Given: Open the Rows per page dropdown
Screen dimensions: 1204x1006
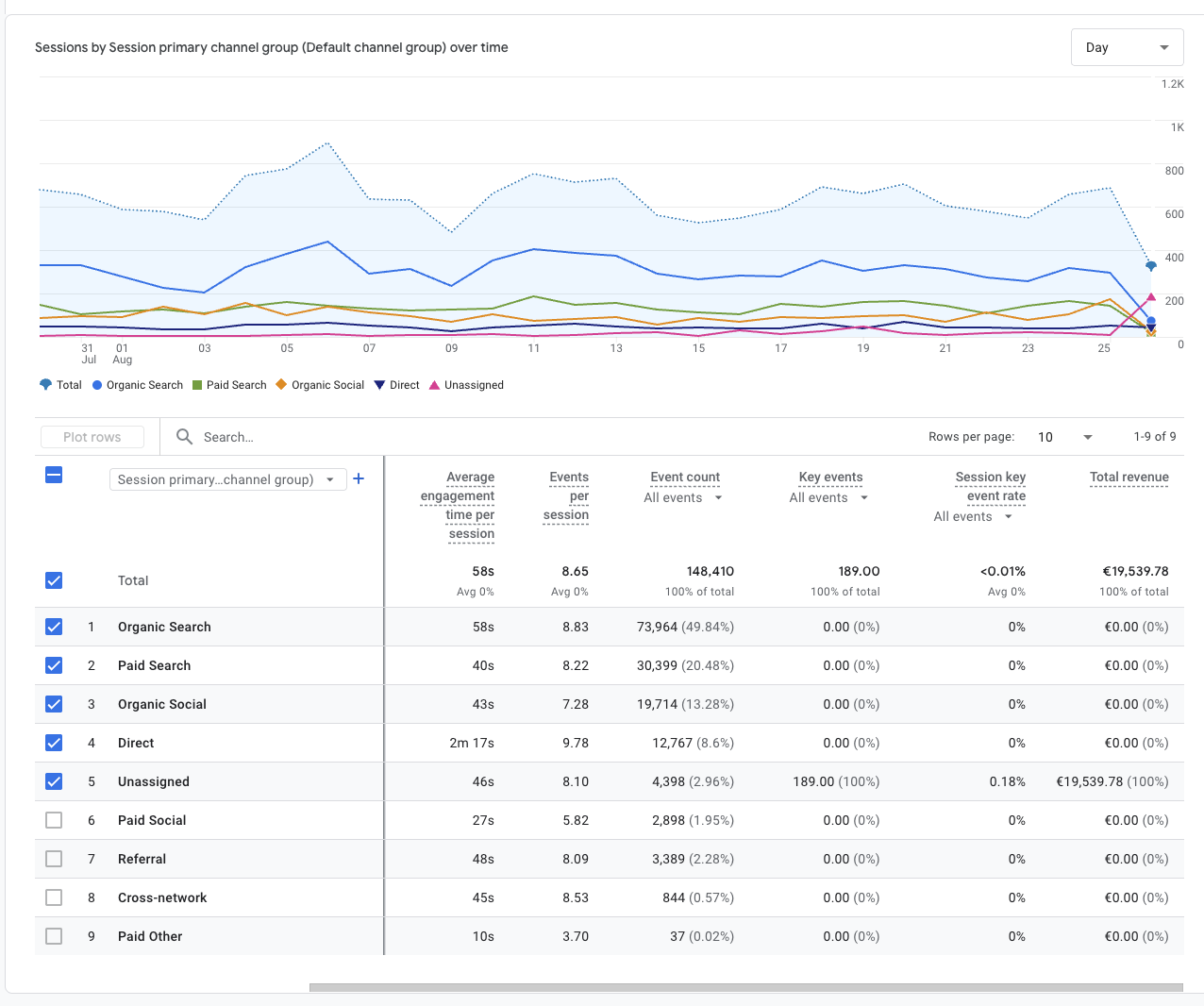Looking at the screenshot, I should pos(1065,437).
